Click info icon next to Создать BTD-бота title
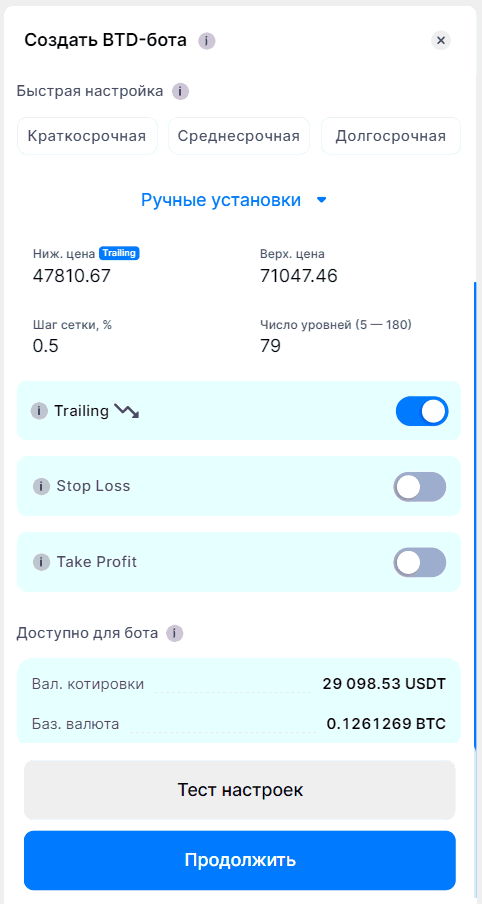This screenshot has width=482, height=904. point(206,41)
